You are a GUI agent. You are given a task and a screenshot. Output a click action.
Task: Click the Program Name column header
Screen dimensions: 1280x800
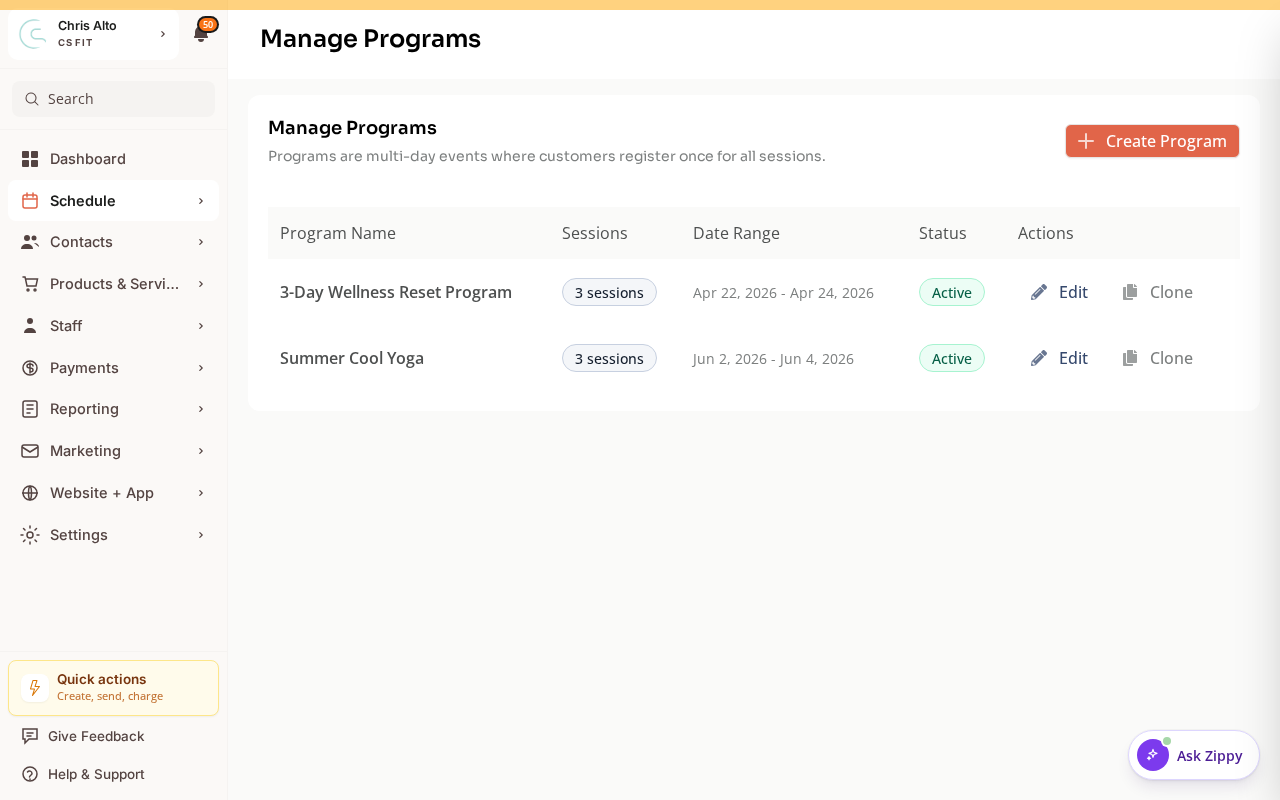tap(338, 233)
